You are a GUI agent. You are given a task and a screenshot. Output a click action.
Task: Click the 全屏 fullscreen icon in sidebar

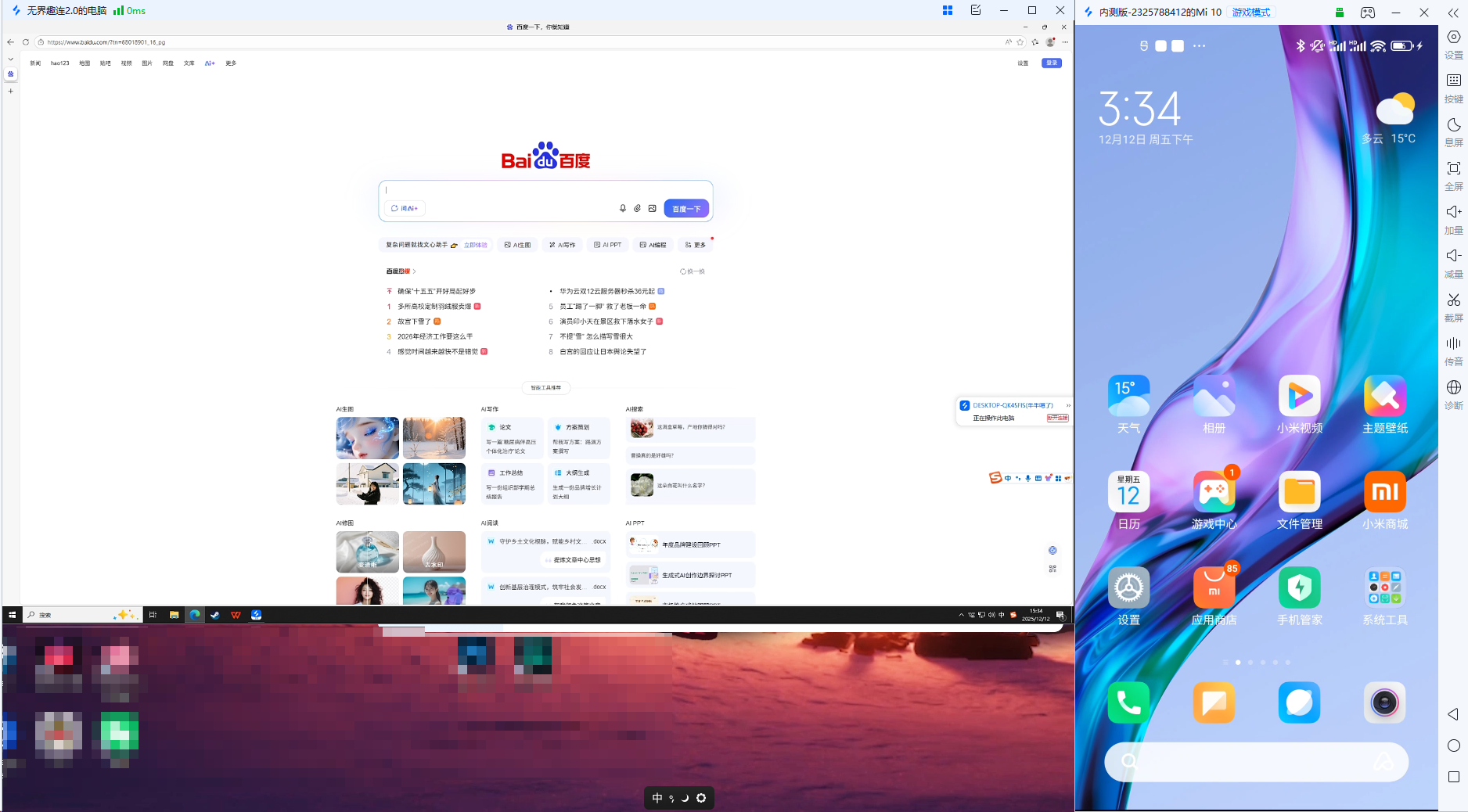(x=1453, y=169)
